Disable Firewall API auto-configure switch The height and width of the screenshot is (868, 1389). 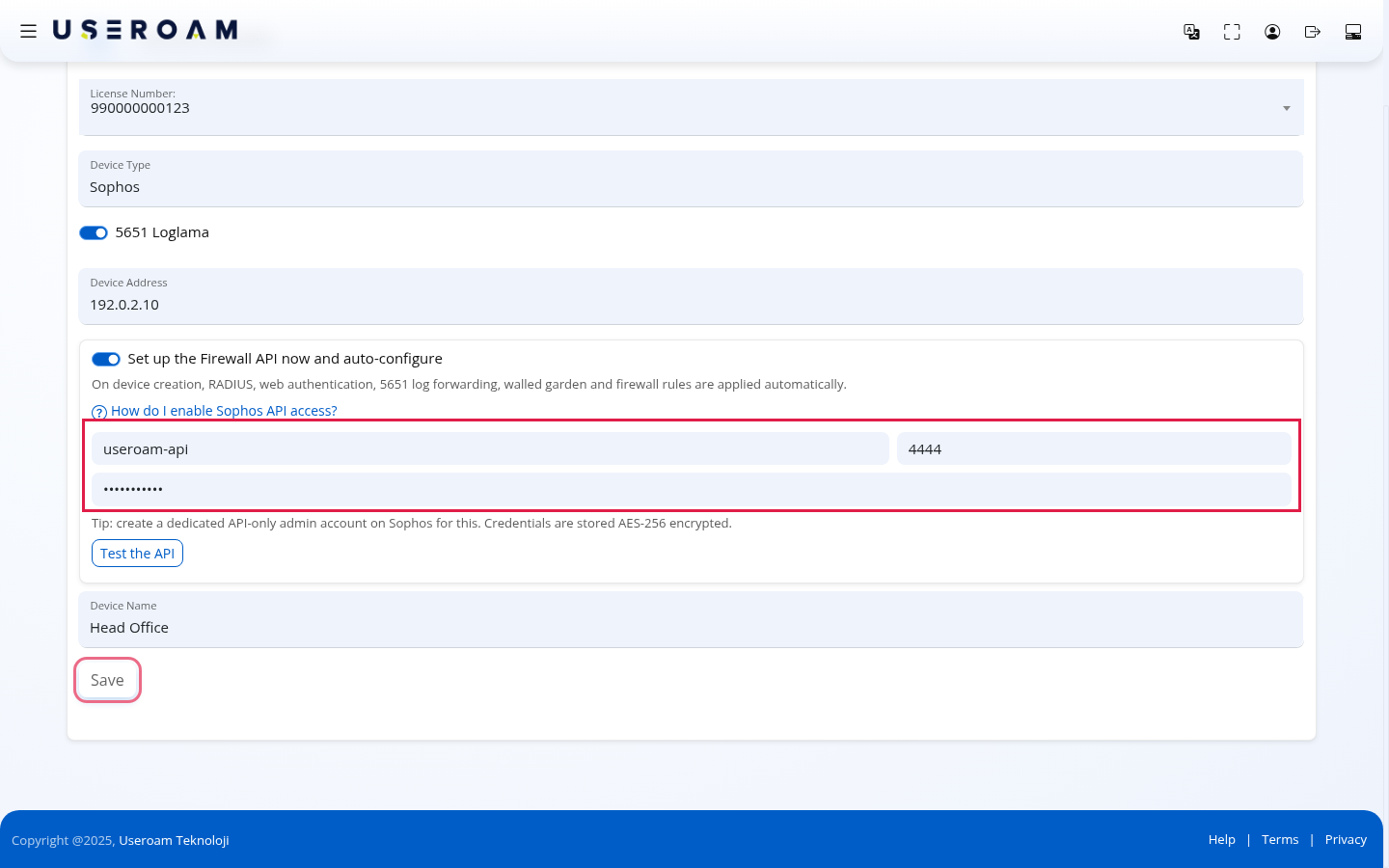[106, 359]
